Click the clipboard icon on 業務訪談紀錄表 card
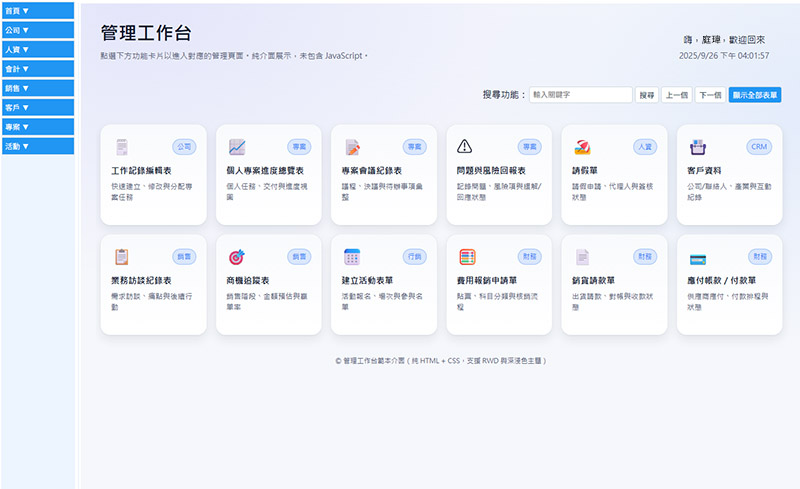 (x=121, y=257)
